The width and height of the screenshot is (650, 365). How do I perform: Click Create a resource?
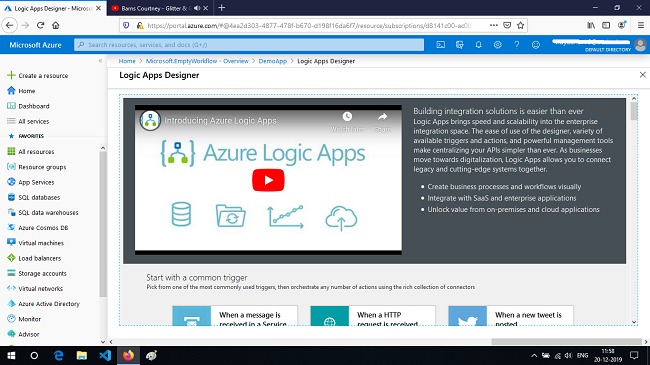click(x=38, y=75)
